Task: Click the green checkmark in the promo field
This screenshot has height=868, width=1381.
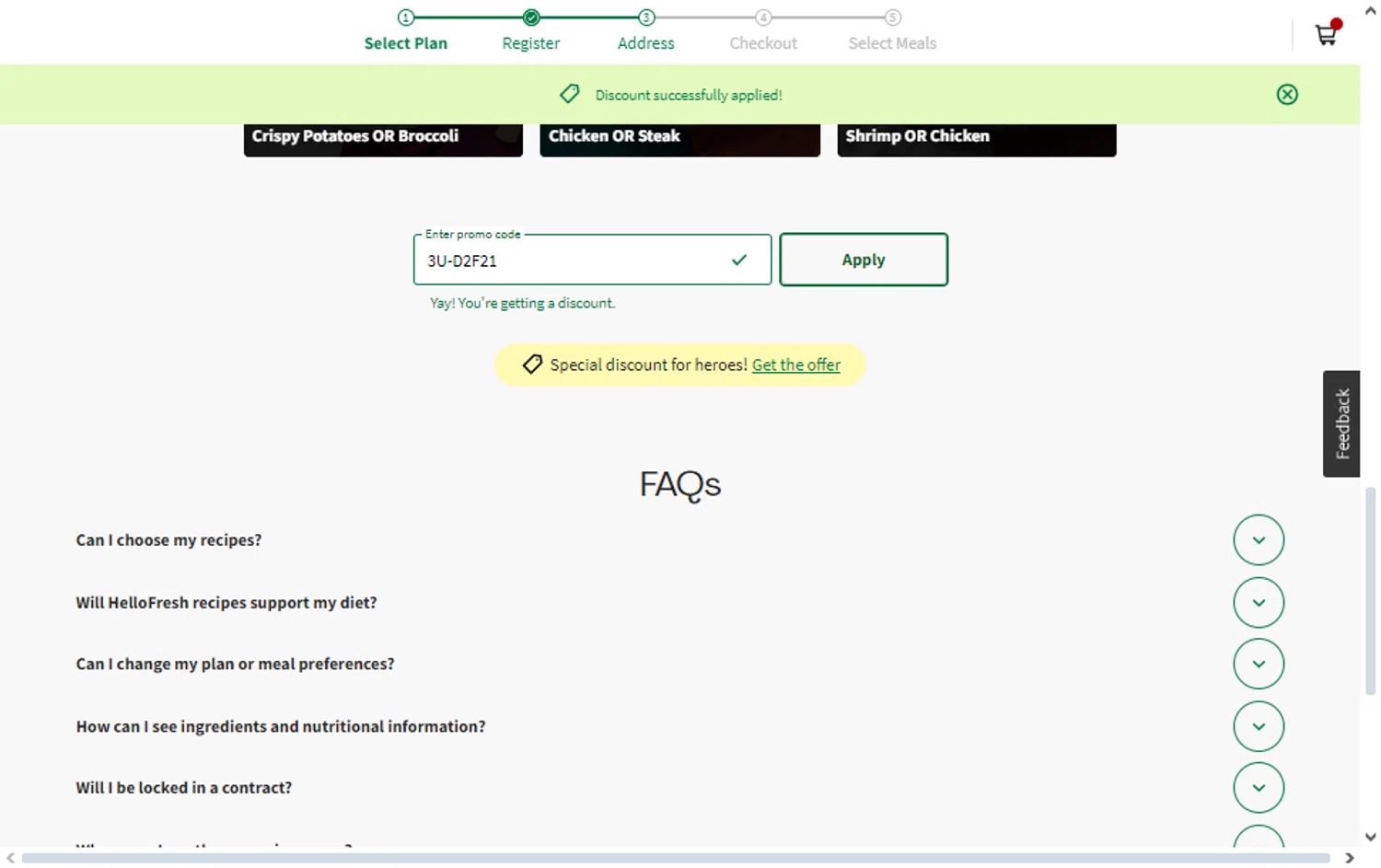Action: click(x=739, y=260)
